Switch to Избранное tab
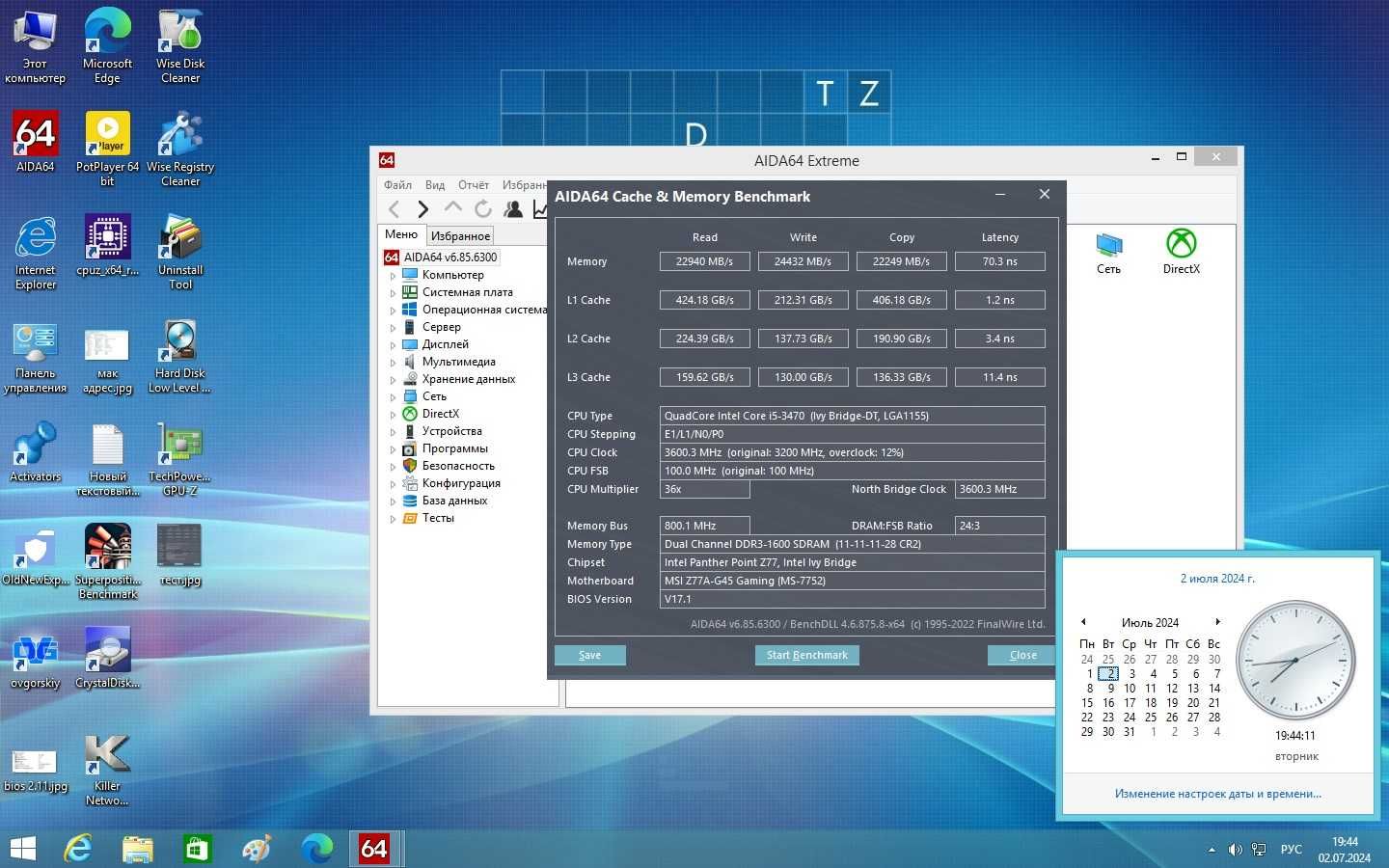This screenshot has width=1389, height=868. [460, 235]
